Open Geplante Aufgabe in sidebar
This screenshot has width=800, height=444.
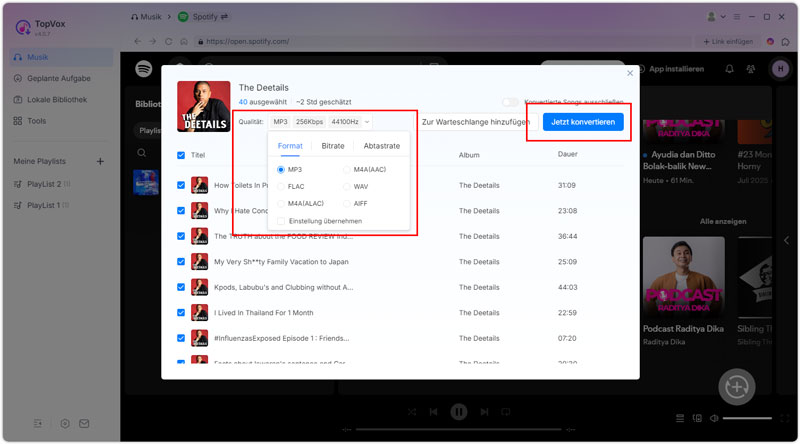click(61, 78)
